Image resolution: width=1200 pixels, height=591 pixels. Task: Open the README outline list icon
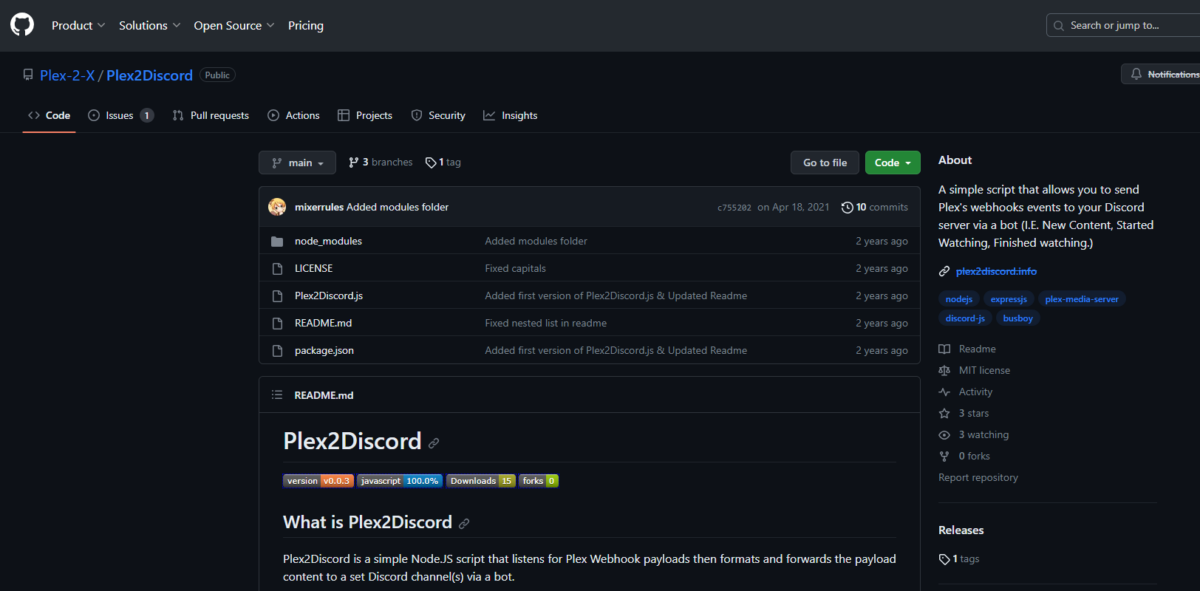click(x=277, y=395)
